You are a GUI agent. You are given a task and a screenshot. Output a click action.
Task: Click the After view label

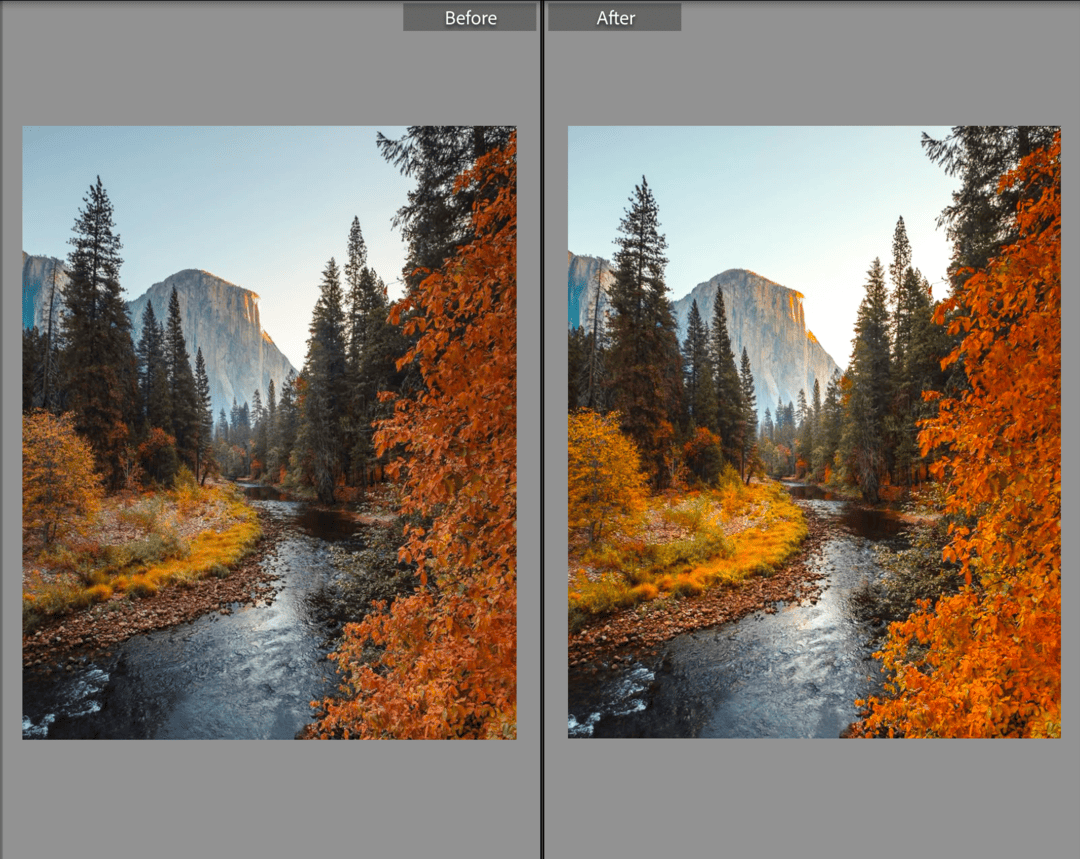click(x=614, y=17)
